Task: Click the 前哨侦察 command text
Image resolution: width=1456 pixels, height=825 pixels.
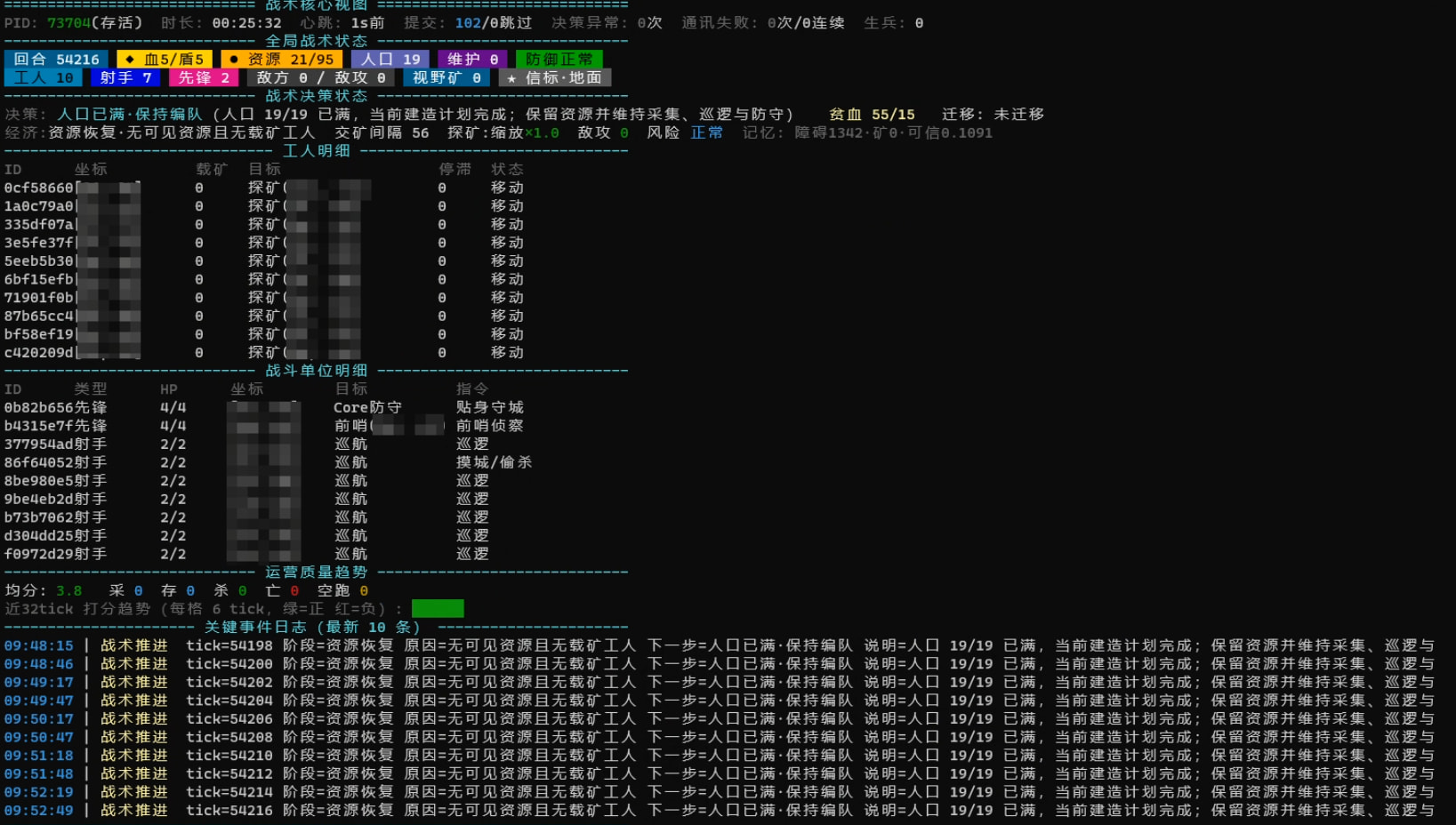Action: click(490, 426)
